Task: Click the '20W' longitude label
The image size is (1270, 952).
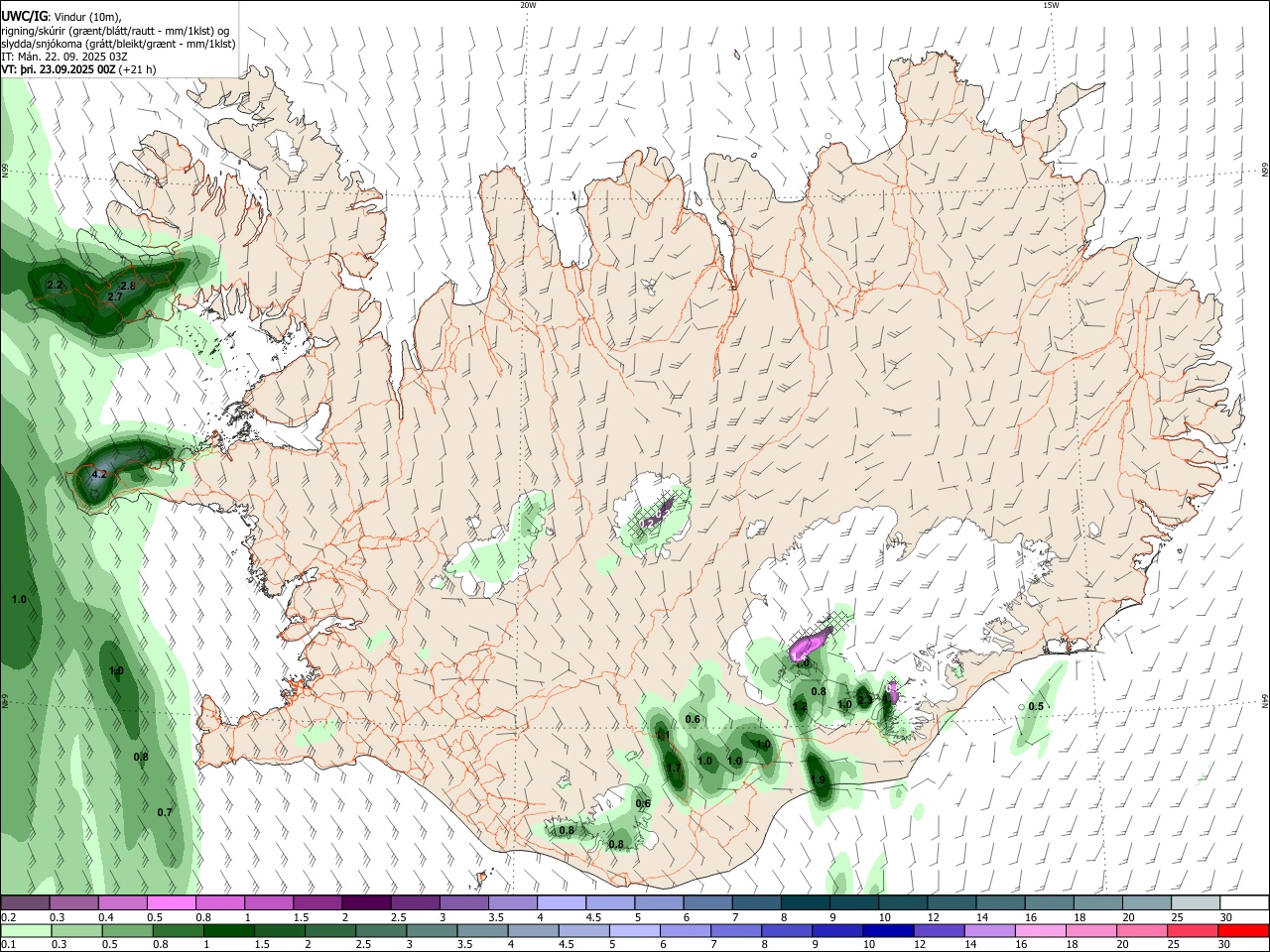Action: (528, 5)
